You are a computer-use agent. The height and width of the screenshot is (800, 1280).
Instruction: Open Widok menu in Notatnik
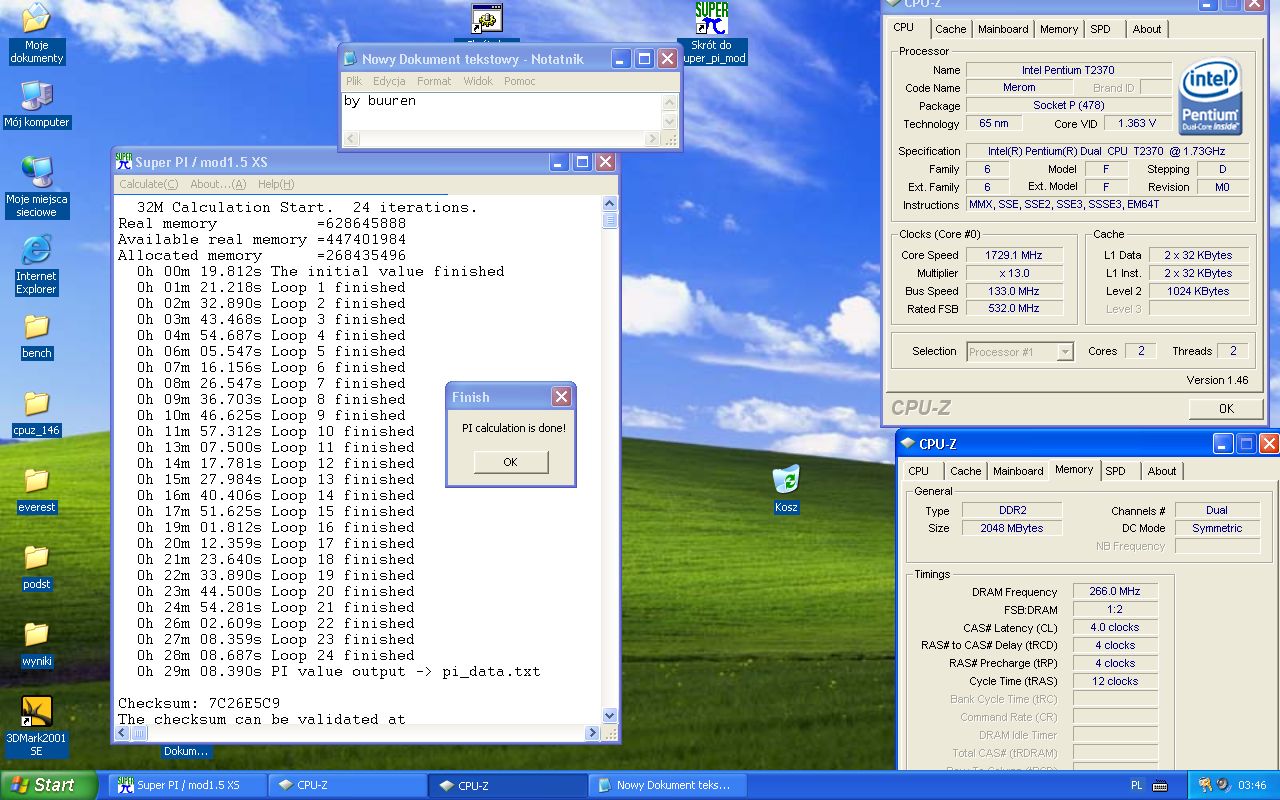pos(478,81)
